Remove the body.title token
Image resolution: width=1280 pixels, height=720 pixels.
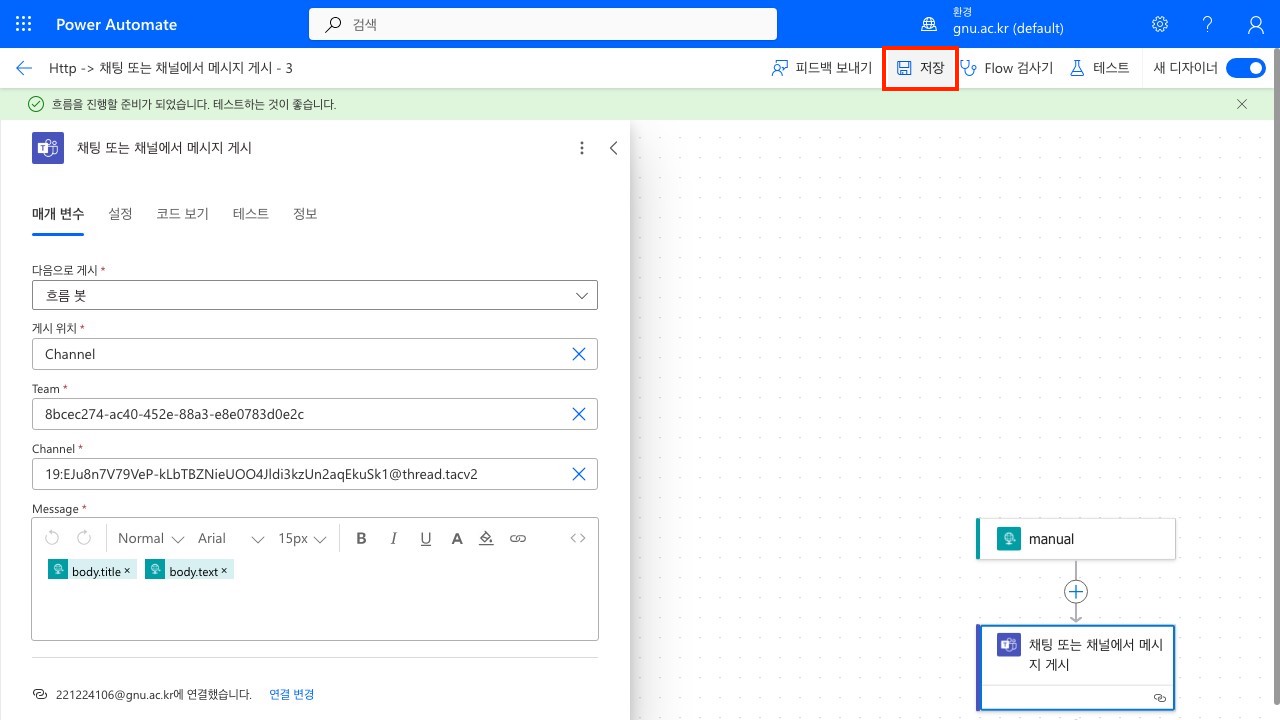pos(128,571)
